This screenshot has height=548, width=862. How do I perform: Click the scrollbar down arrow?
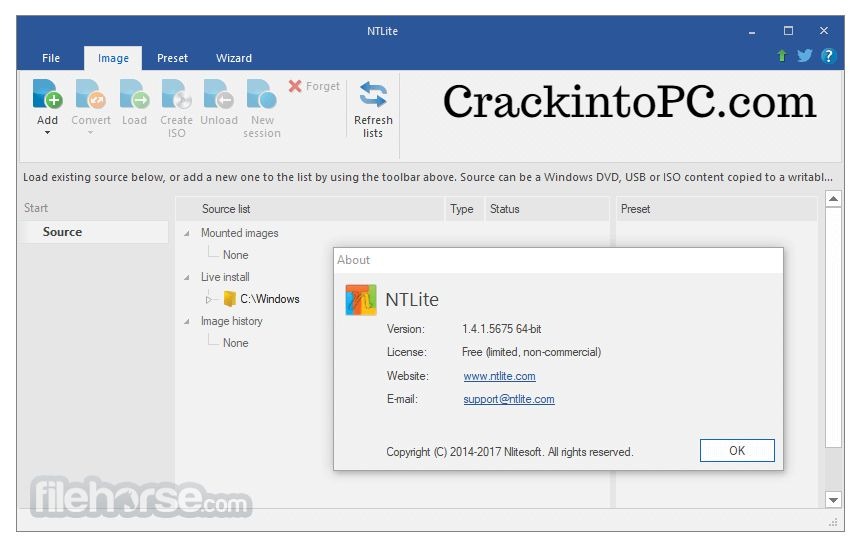click(833, 500)
